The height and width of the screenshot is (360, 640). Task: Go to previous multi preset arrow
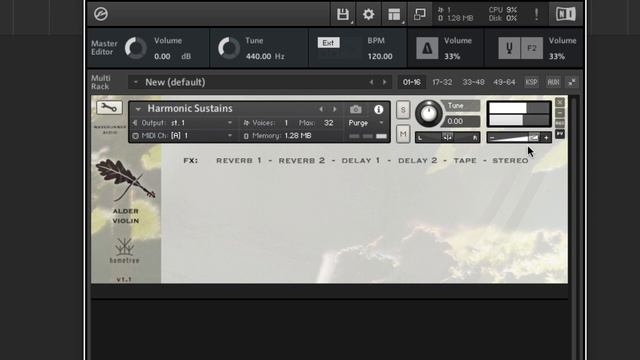371,82
